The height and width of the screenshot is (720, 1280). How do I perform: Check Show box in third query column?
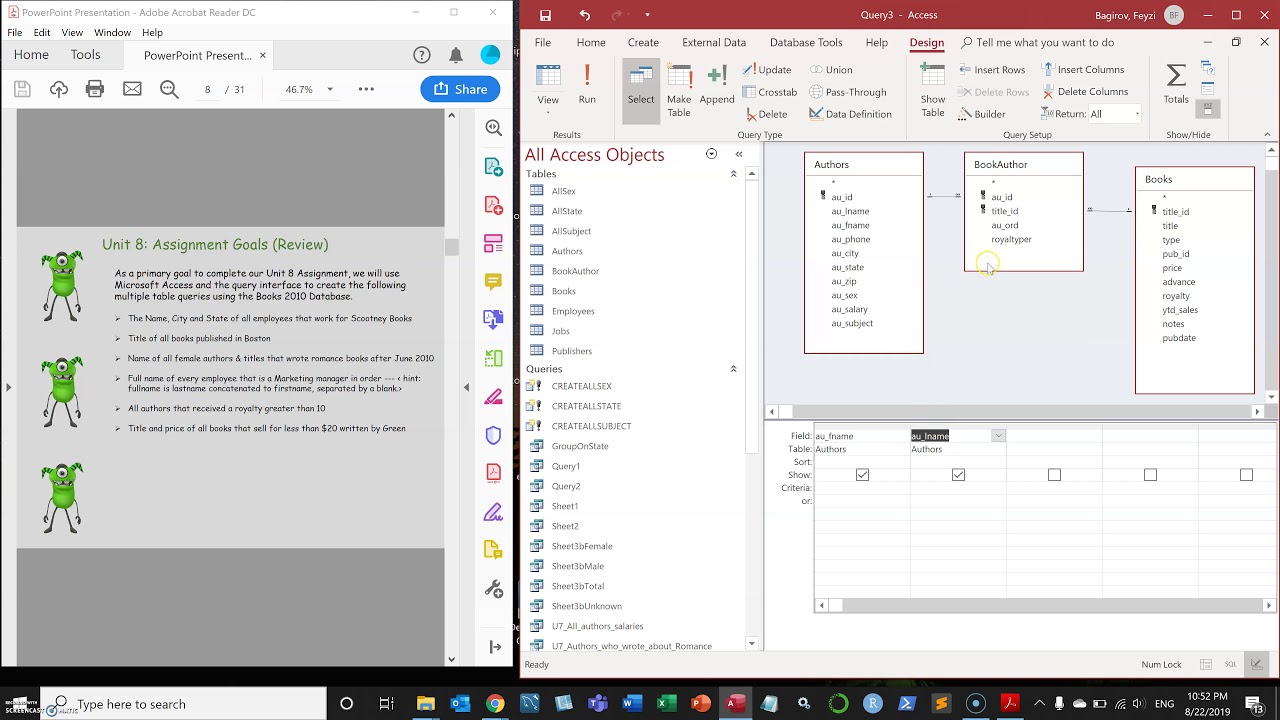[1054, 475]
